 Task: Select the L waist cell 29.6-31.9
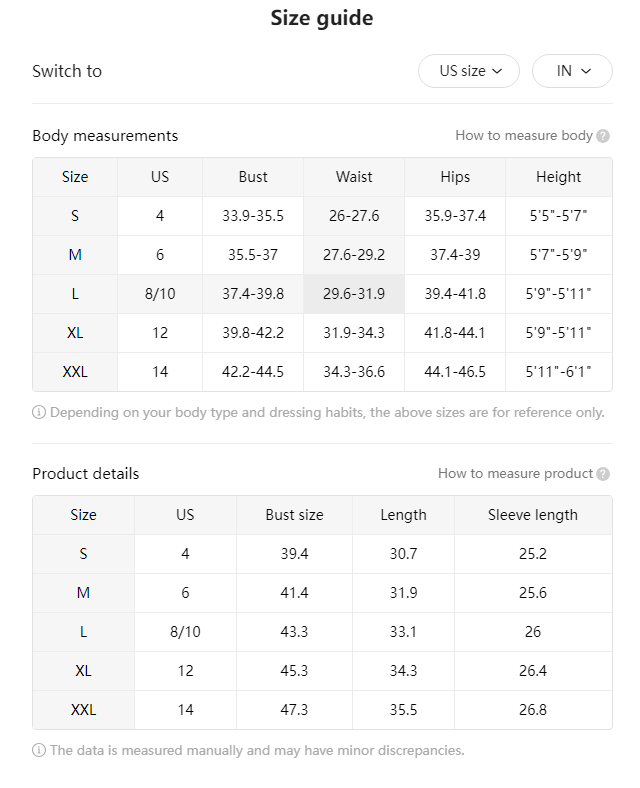(x=354, y=294)
